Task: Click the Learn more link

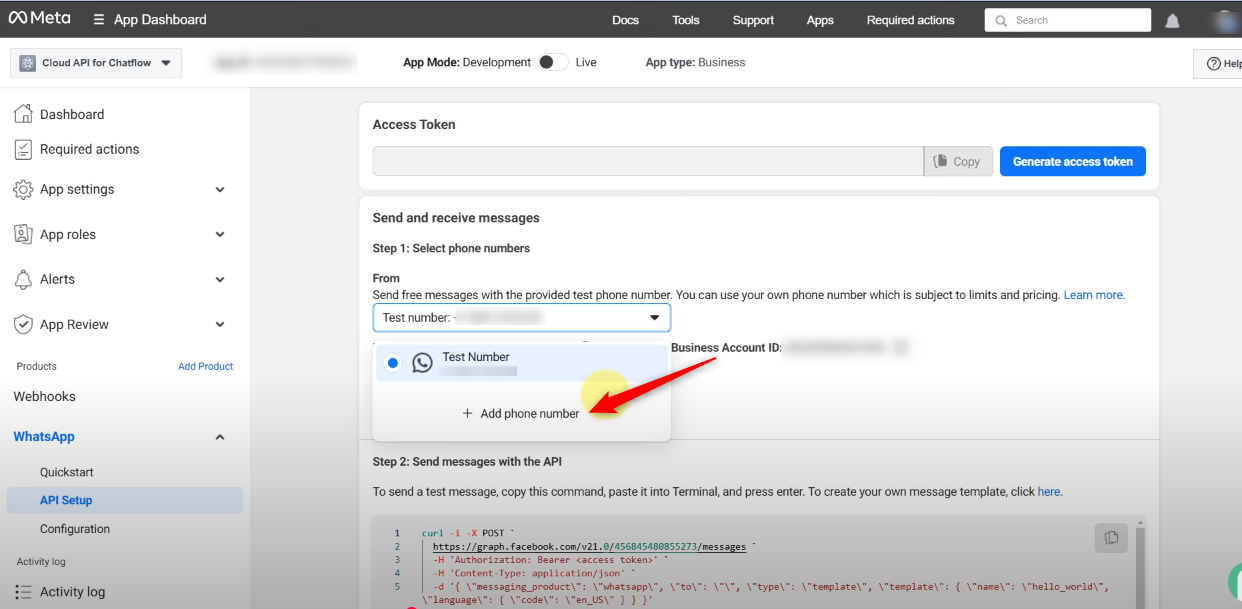Action: coord(1094,295)
